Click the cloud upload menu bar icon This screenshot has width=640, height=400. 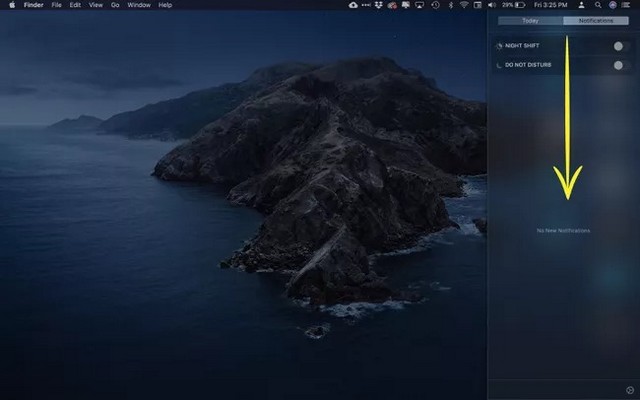click(x=353, y=5)
